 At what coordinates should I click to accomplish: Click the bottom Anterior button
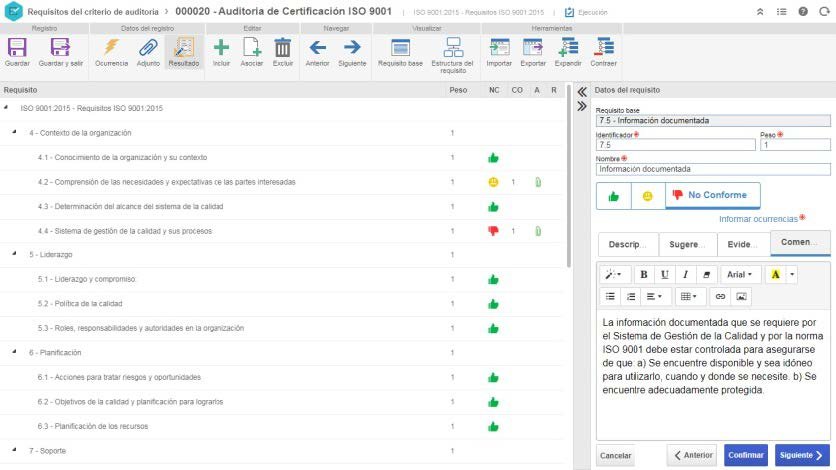(692, 456)
